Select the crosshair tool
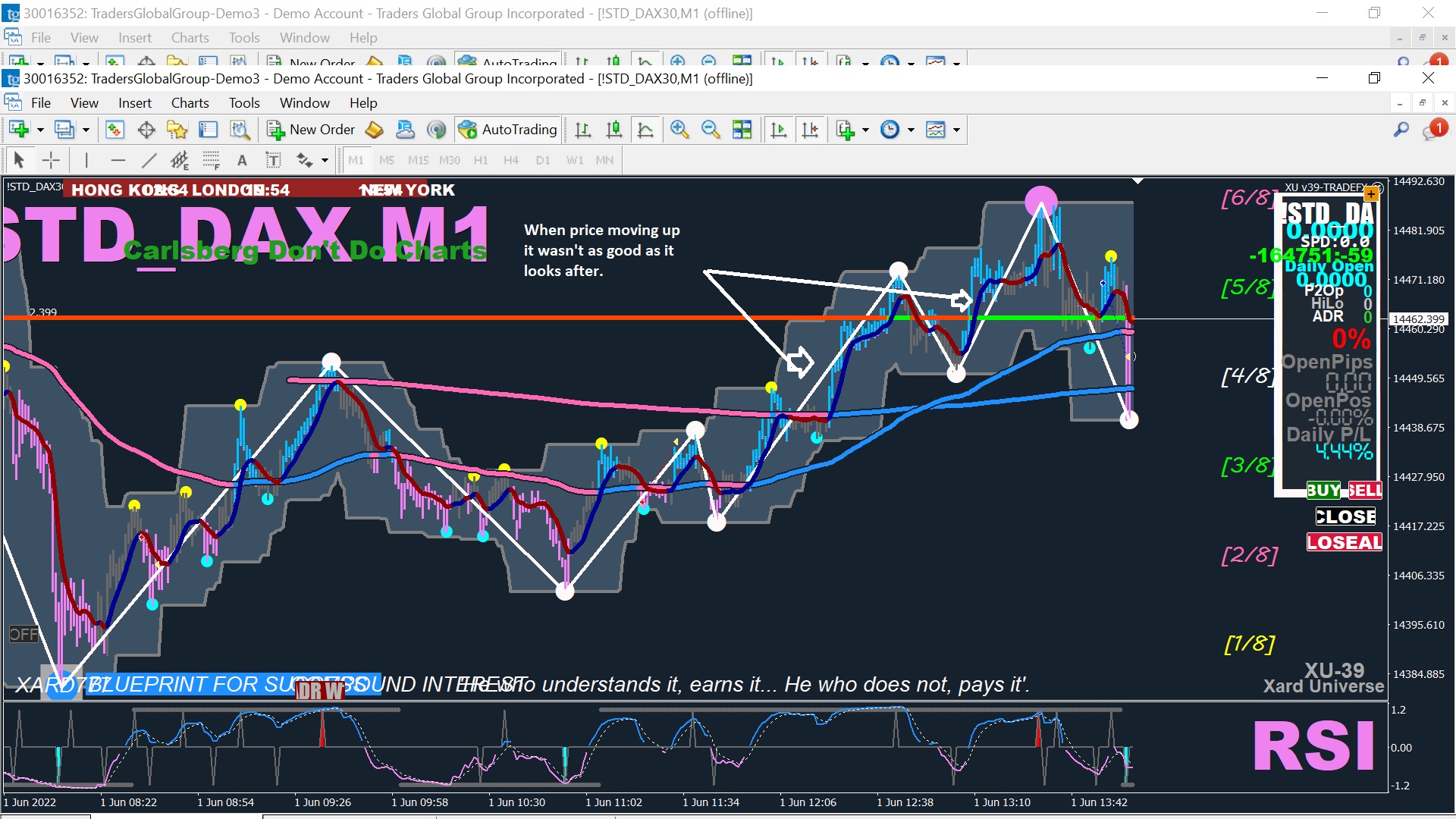1456x819 pixels. [51, 160]
